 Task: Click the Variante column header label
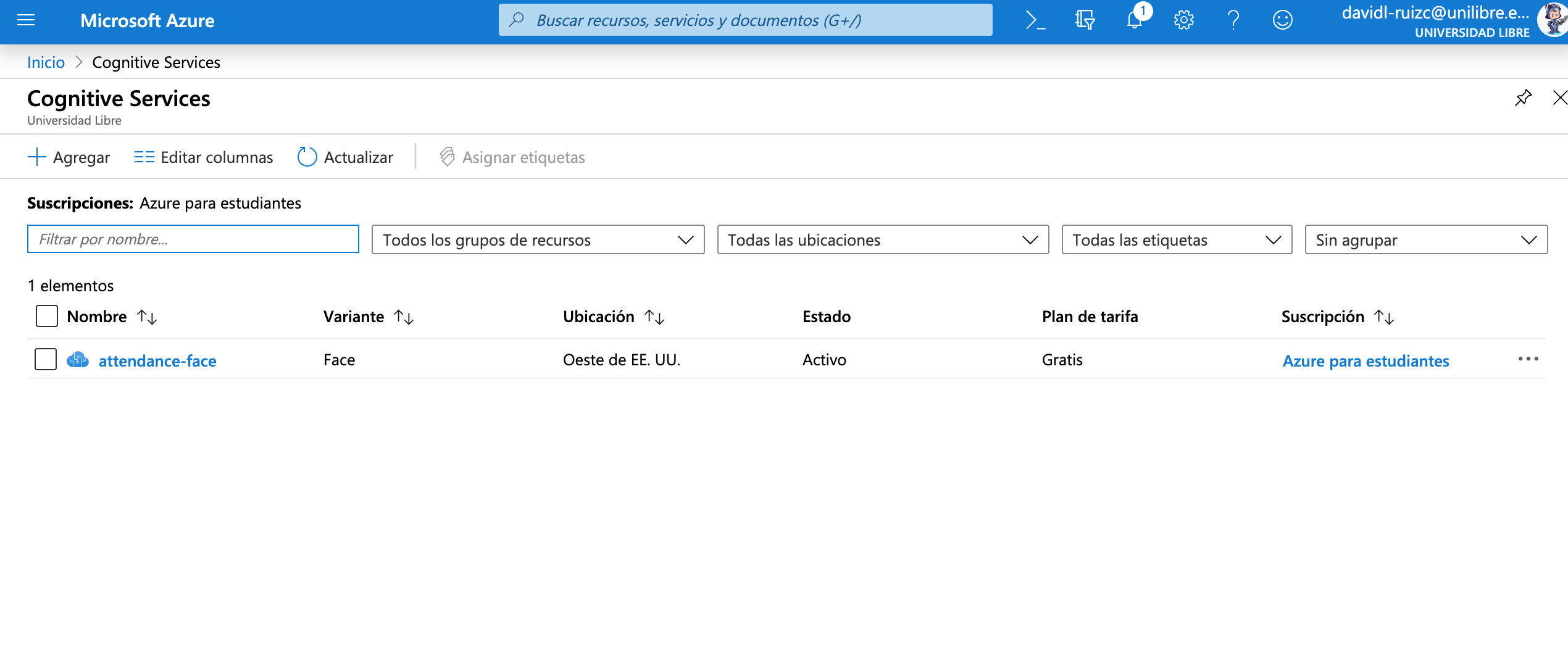(354, 317)
